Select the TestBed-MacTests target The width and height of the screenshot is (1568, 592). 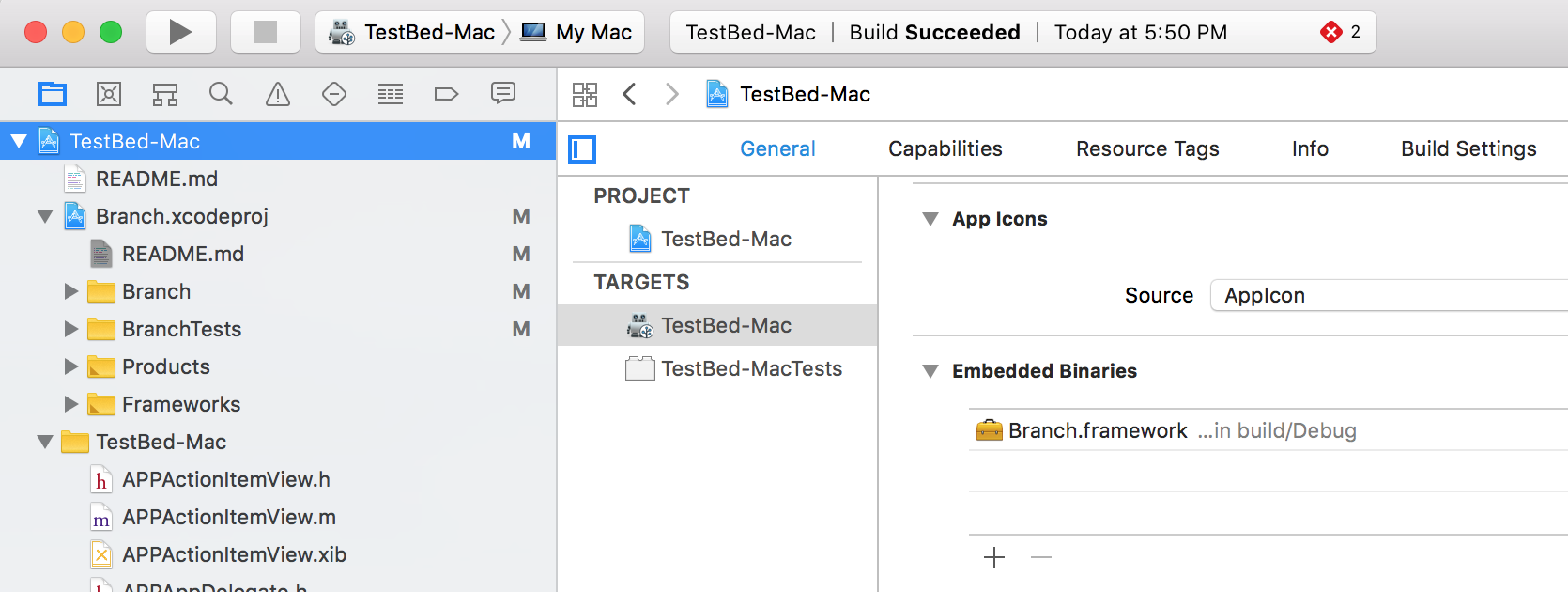pyautogui.click(x=751, y=368)
